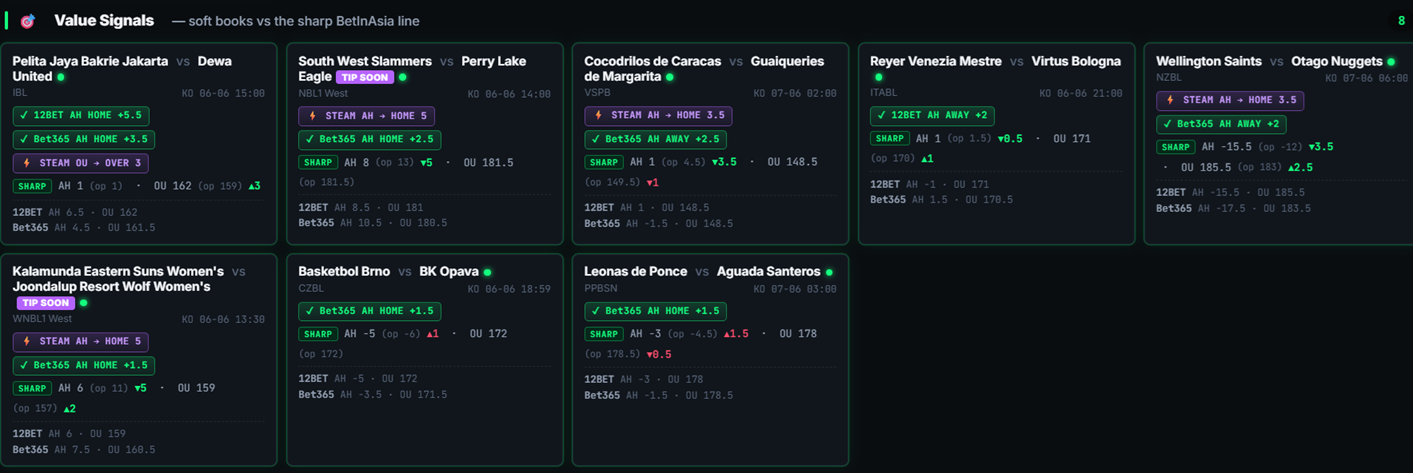Click the SHARP badge in the Pelita Jaya card
The width and height of the screenshot is (1413, 473).
coord(32,186)
